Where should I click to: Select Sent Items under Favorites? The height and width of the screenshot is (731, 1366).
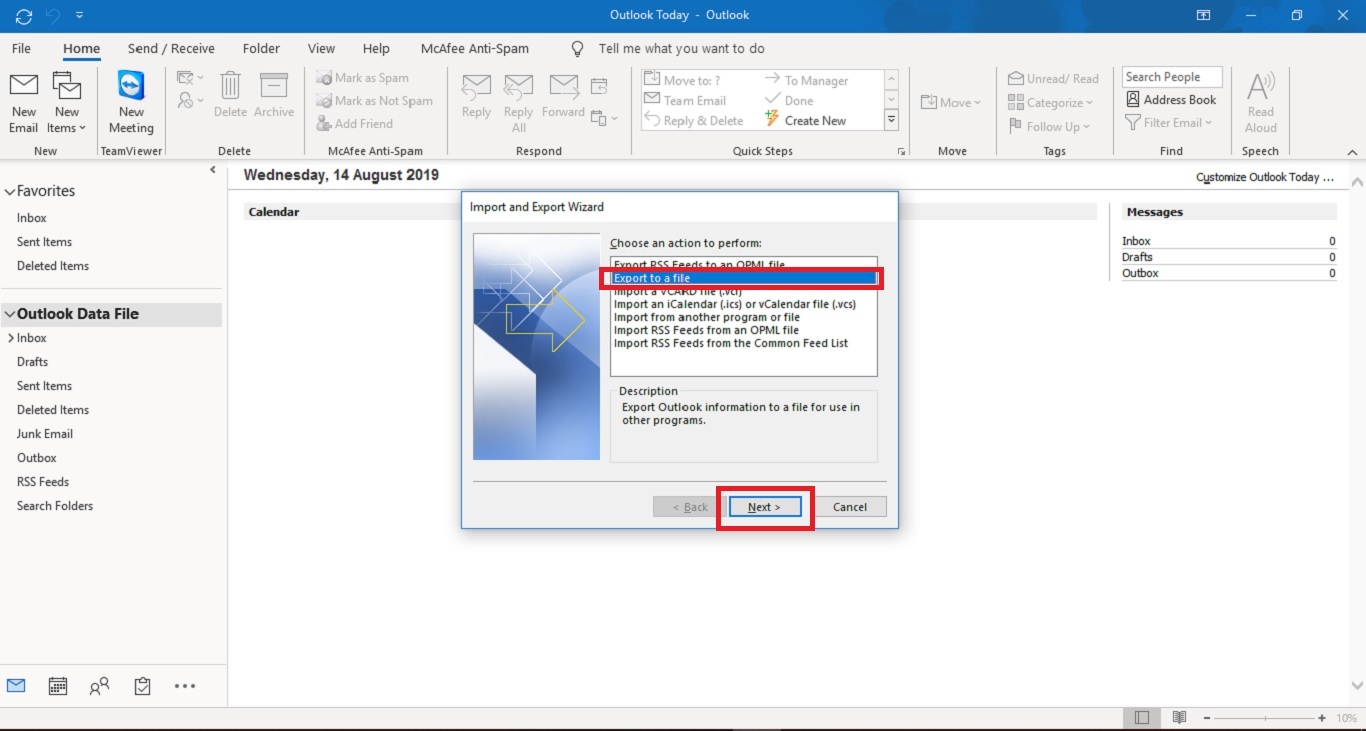[x=44, y=242]
